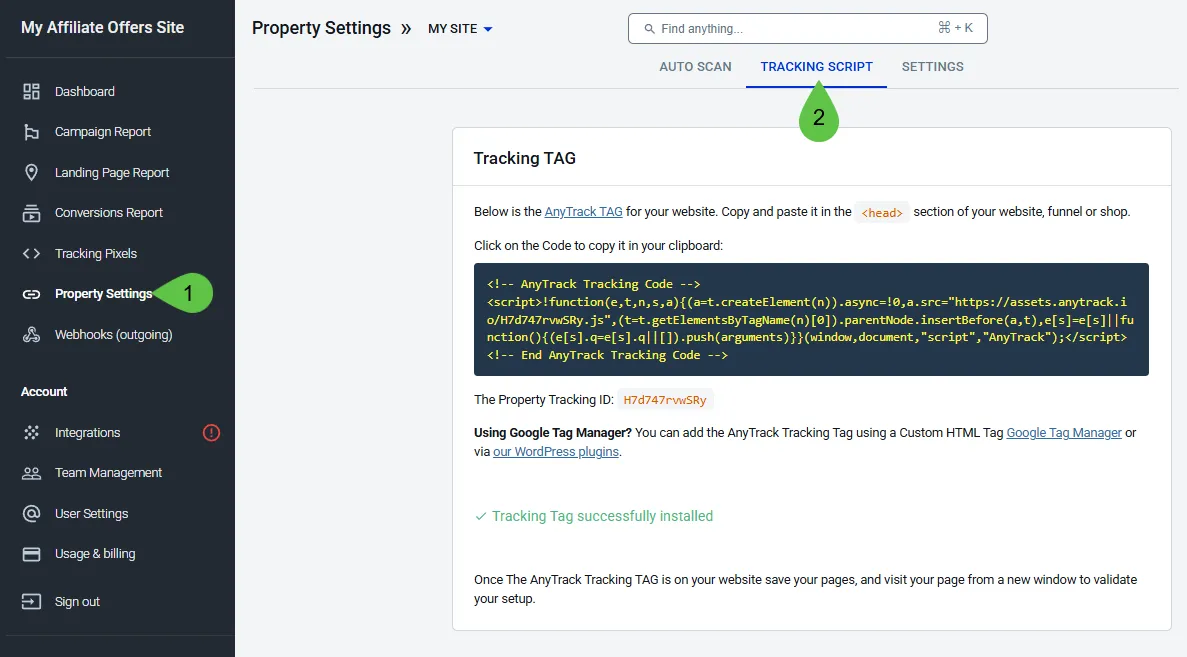The image size is (1187, 657).
Task: Click the Usage & billing card icon
Action: (x=31, y=554)
